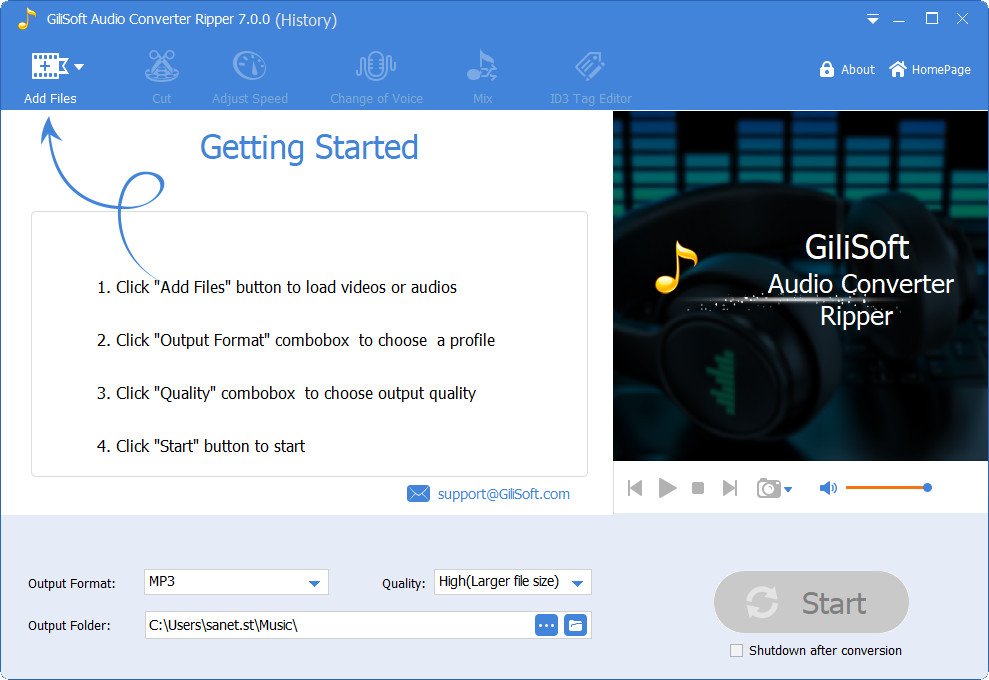
Task: Open the Add Files dropdown arrow
Action: 79,67
